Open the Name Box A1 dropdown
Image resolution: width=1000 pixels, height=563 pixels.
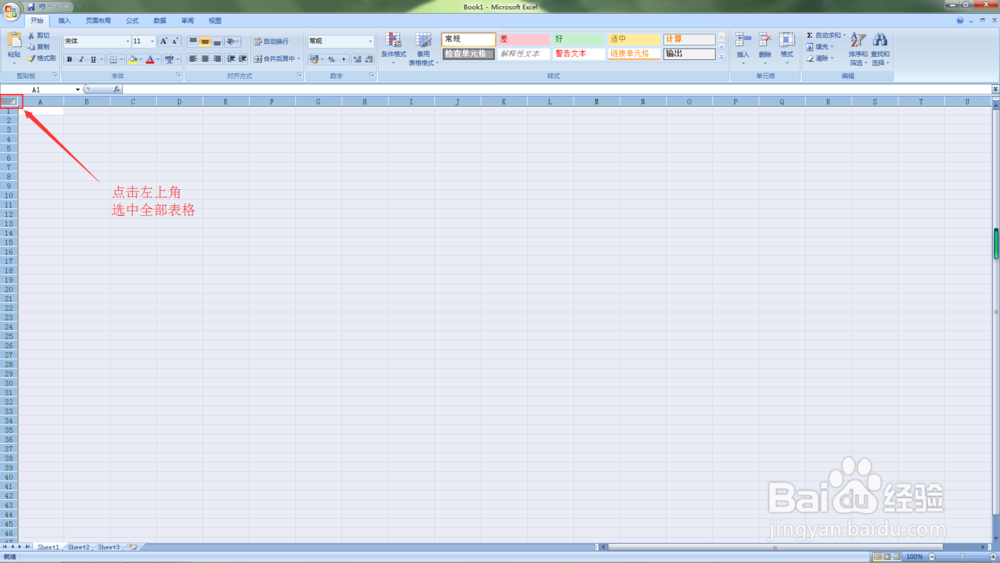[78, 90]
